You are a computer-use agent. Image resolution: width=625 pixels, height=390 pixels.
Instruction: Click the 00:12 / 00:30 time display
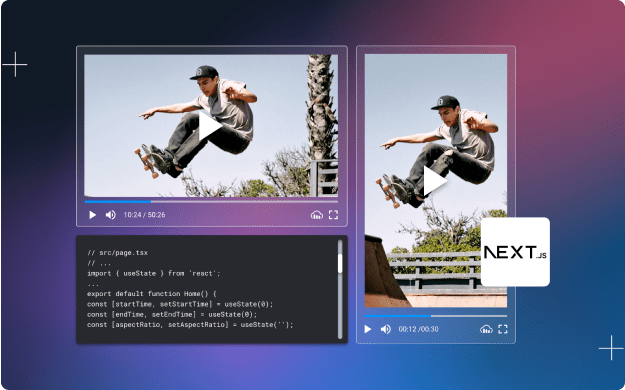(418, 329)
